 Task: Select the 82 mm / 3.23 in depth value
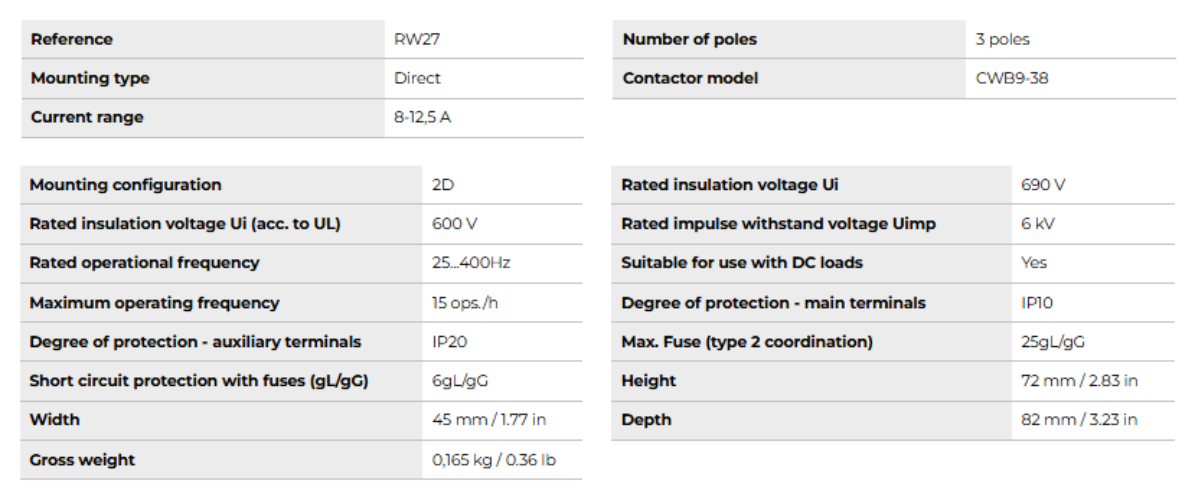[x=1079, y=420]
